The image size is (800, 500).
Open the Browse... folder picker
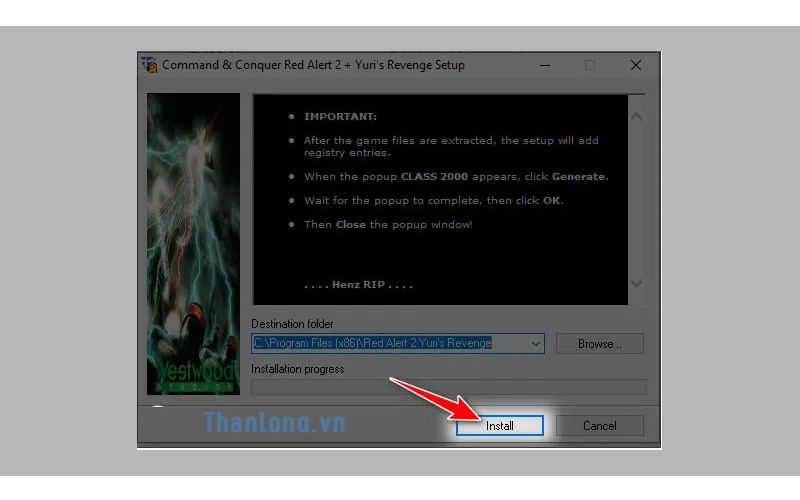(x=599, y=343)
